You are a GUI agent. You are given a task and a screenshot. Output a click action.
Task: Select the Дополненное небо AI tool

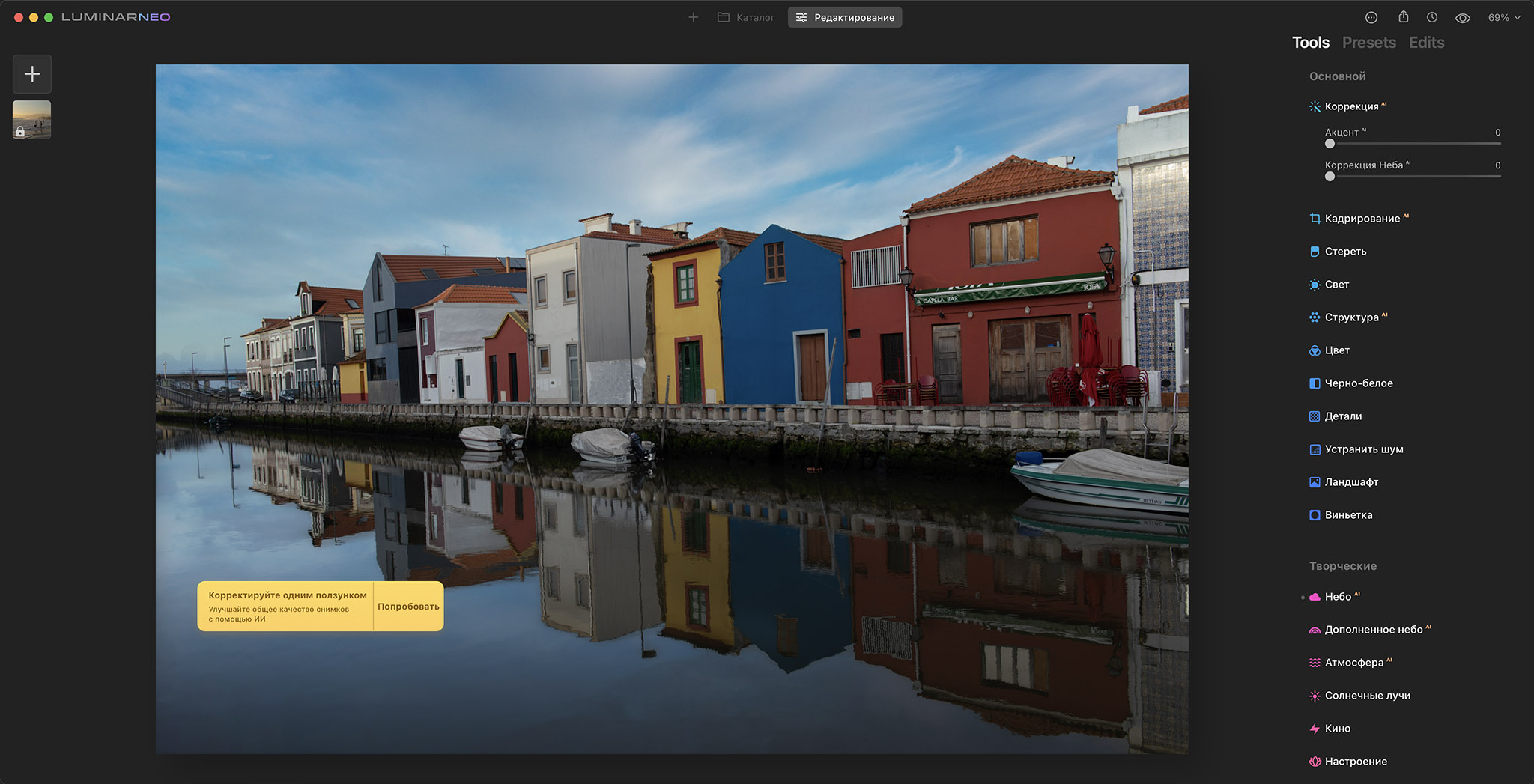pyautogui.click(x=1374, y=629)
